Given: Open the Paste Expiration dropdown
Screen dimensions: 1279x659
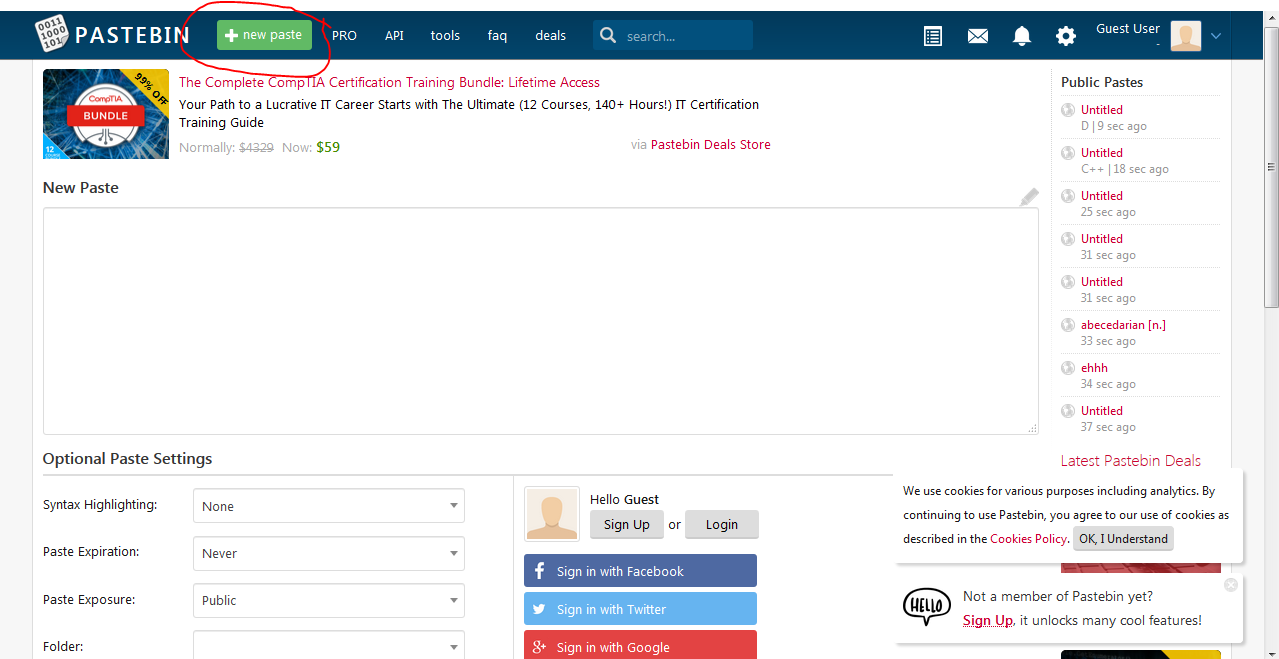Looking at the screenshot, I should (329, 553).
